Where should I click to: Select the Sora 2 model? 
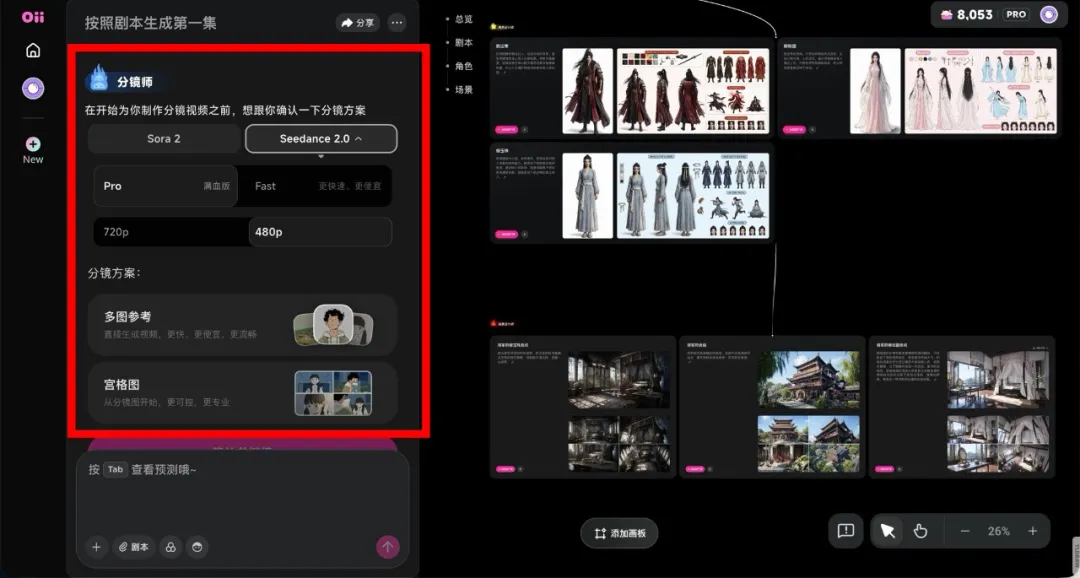point(164,138)
